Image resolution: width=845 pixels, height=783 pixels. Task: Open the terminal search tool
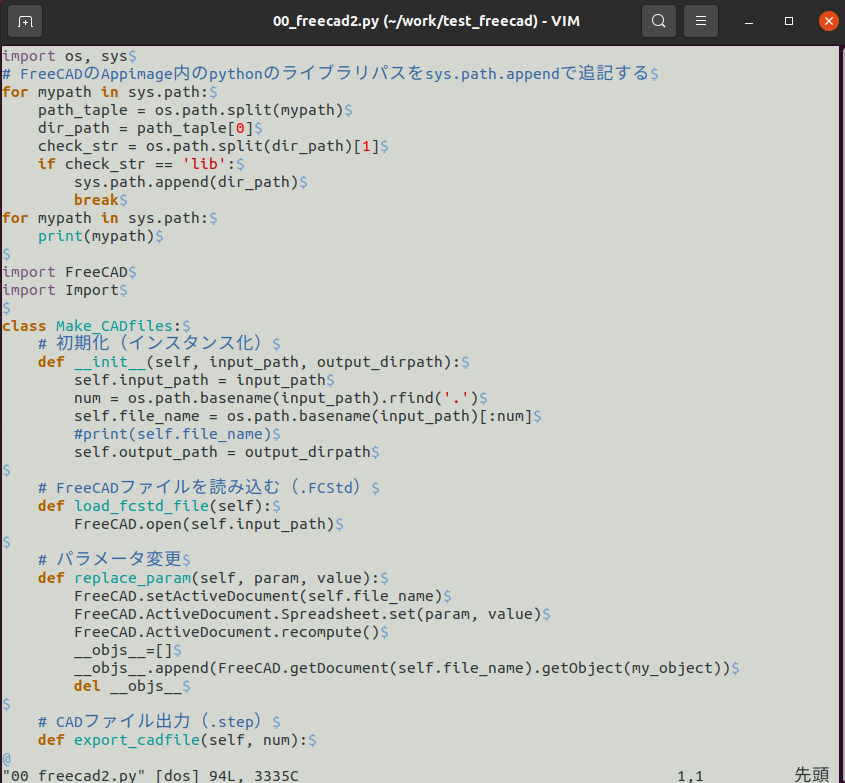(659, 21)
